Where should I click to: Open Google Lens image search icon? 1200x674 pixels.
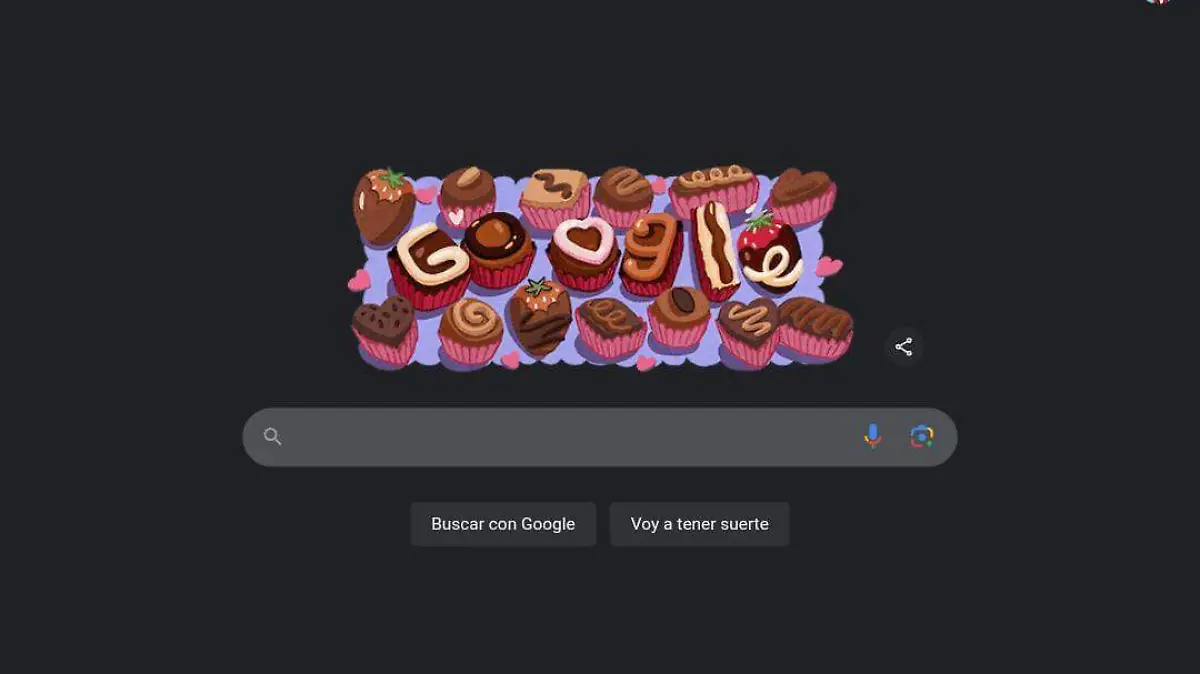tap(922, 436)
